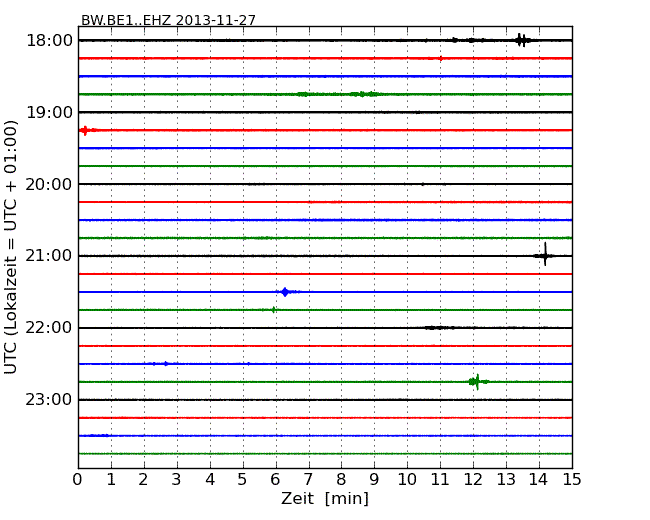Click the 20:00 time label
Image resolution: width=650 pixels, height=520 pixels.
[x=49, y=184]
